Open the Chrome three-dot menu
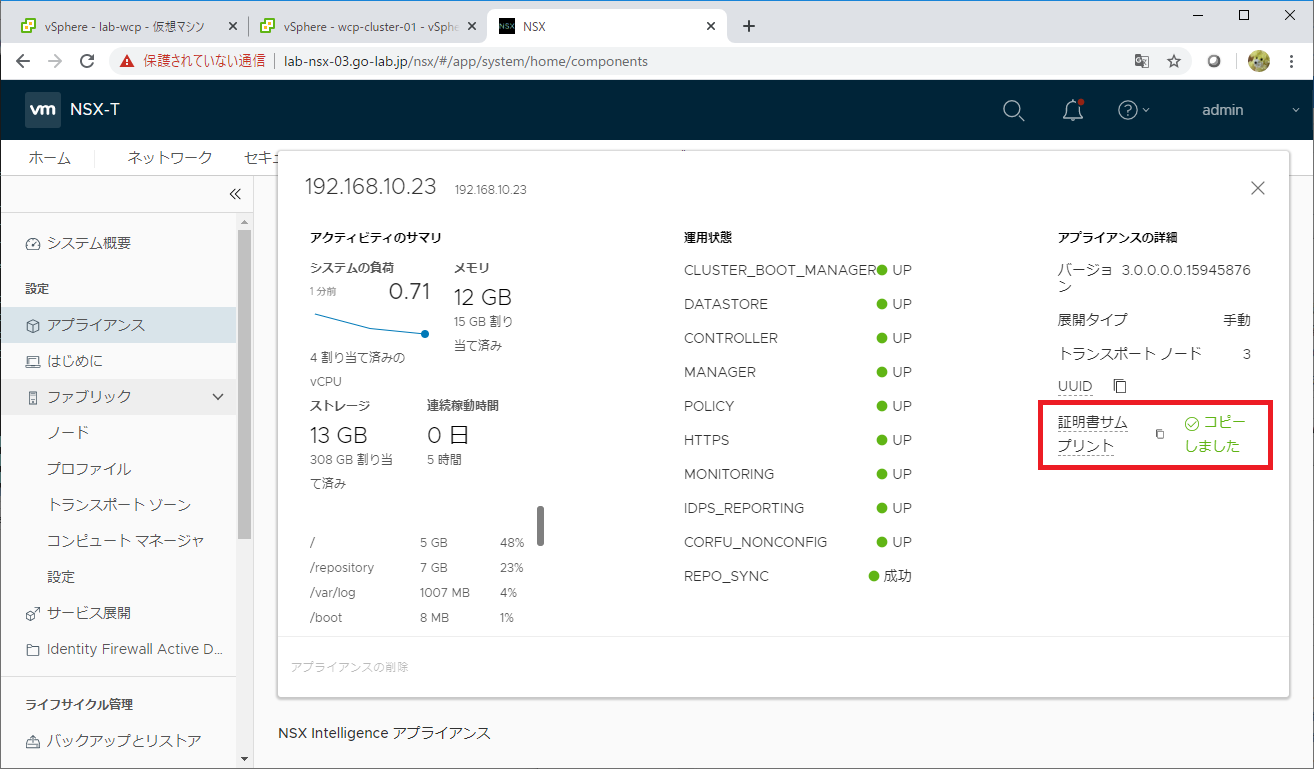Image resolution: width=1314 pixels, height=769 pixels. (1293, 61)
